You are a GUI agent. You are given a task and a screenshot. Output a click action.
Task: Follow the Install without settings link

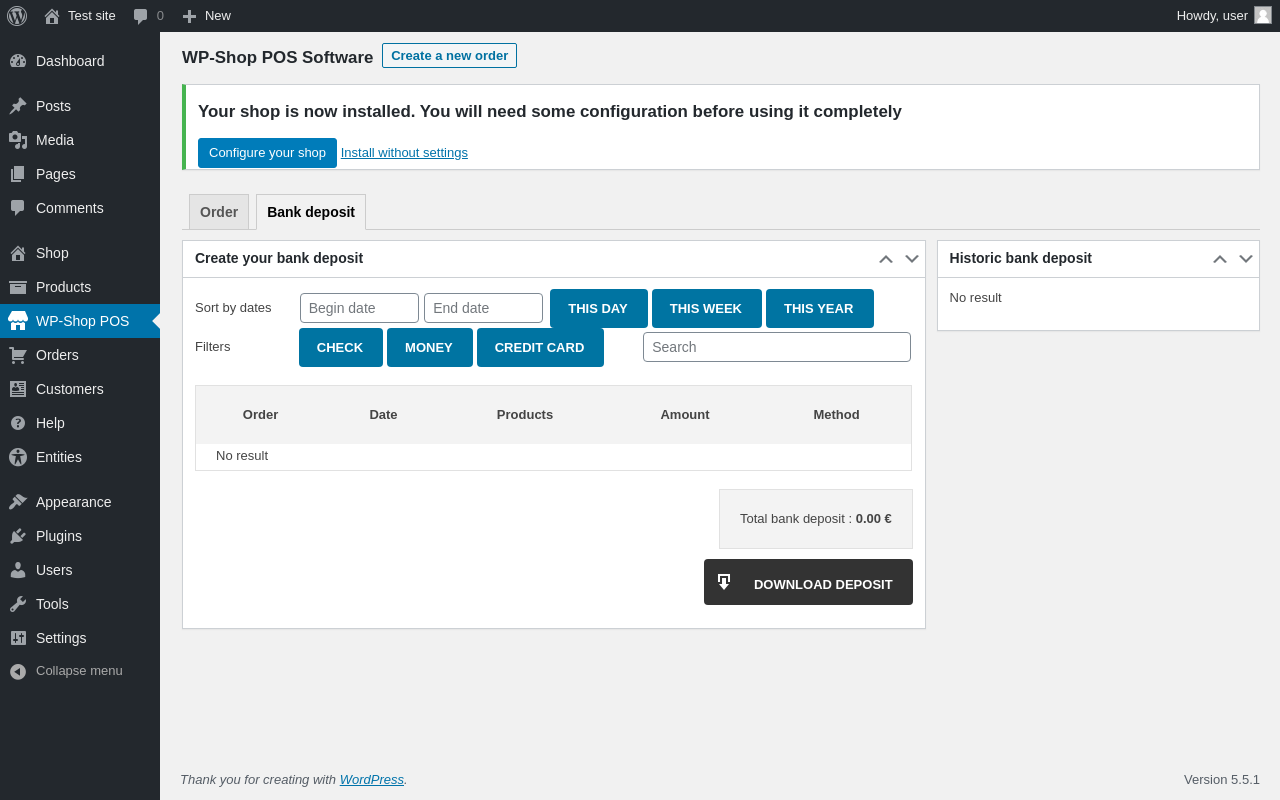pyautogui.click(x=404, y=153)
